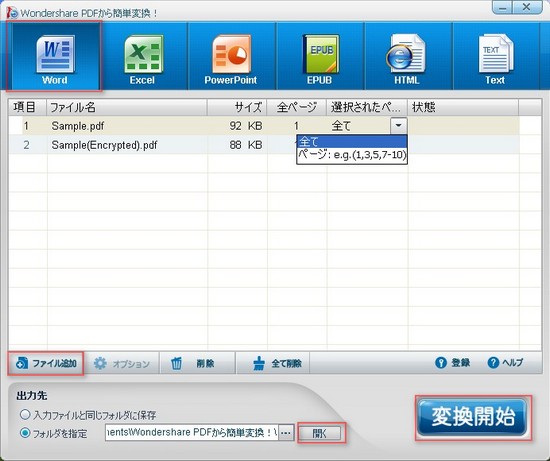Close the Wondershare PDF converter window

[x=526, y=7]
